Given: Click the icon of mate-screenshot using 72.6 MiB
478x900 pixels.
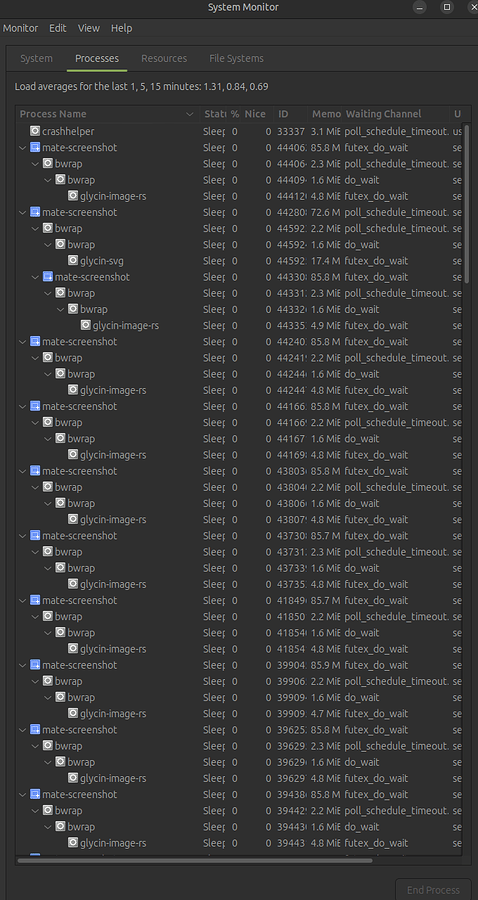Looking at the screenshot, I should click(35, 212).
